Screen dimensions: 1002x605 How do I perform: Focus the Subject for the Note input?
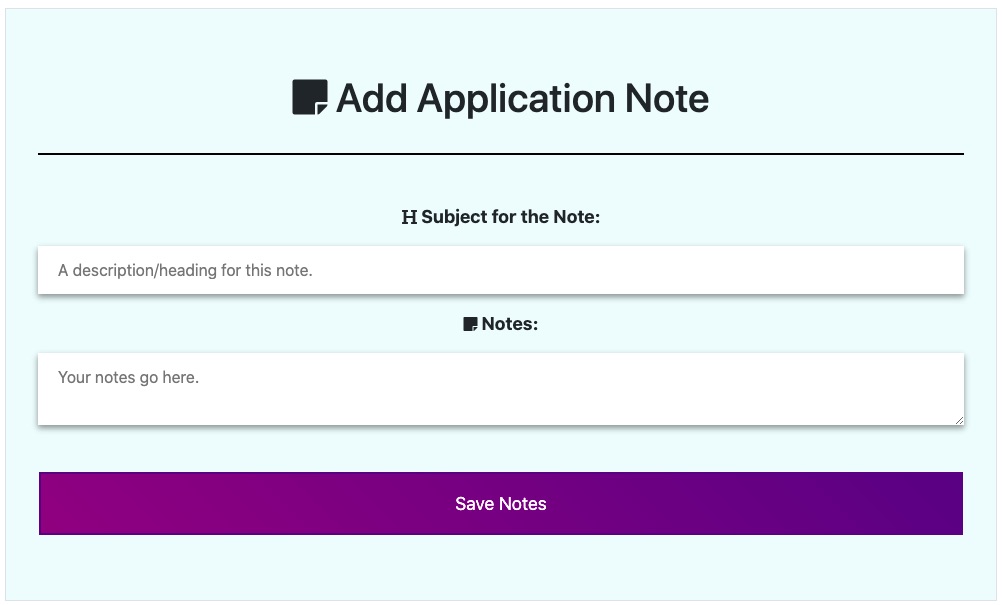tap(501, 270)
